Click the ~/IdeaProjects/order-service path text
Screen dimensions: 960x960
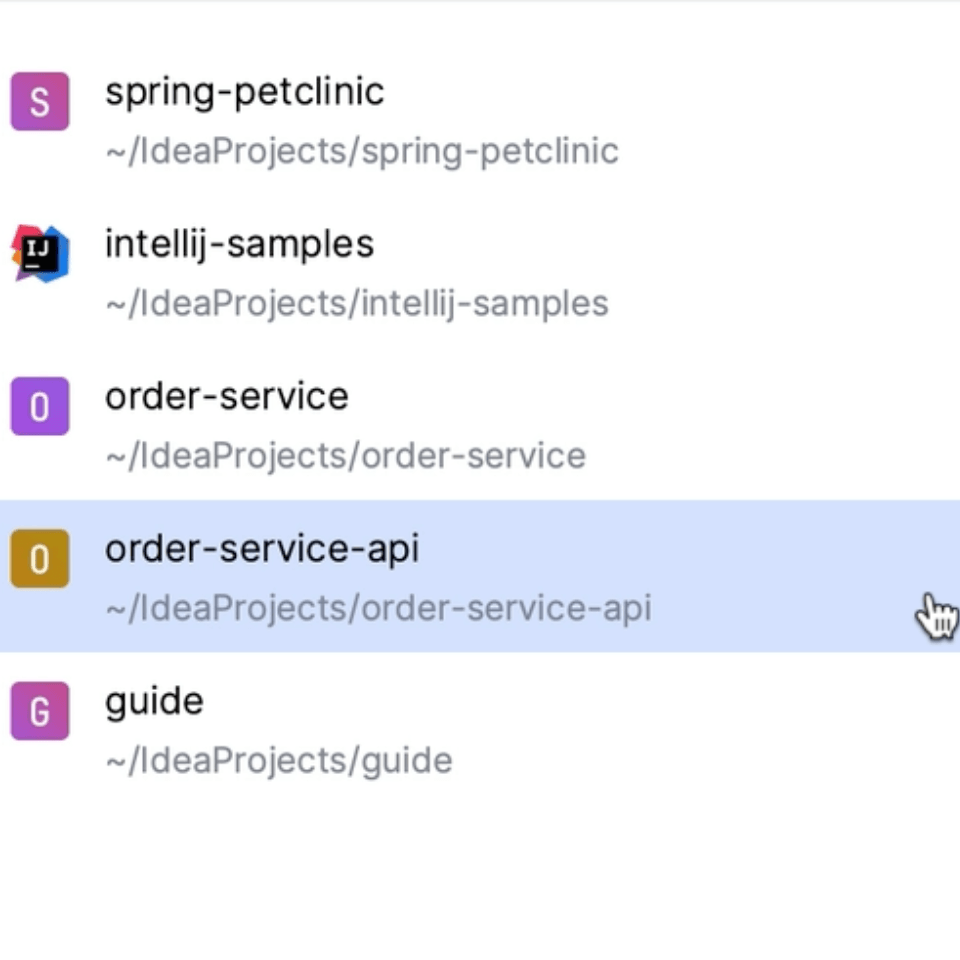click(345, 457)
